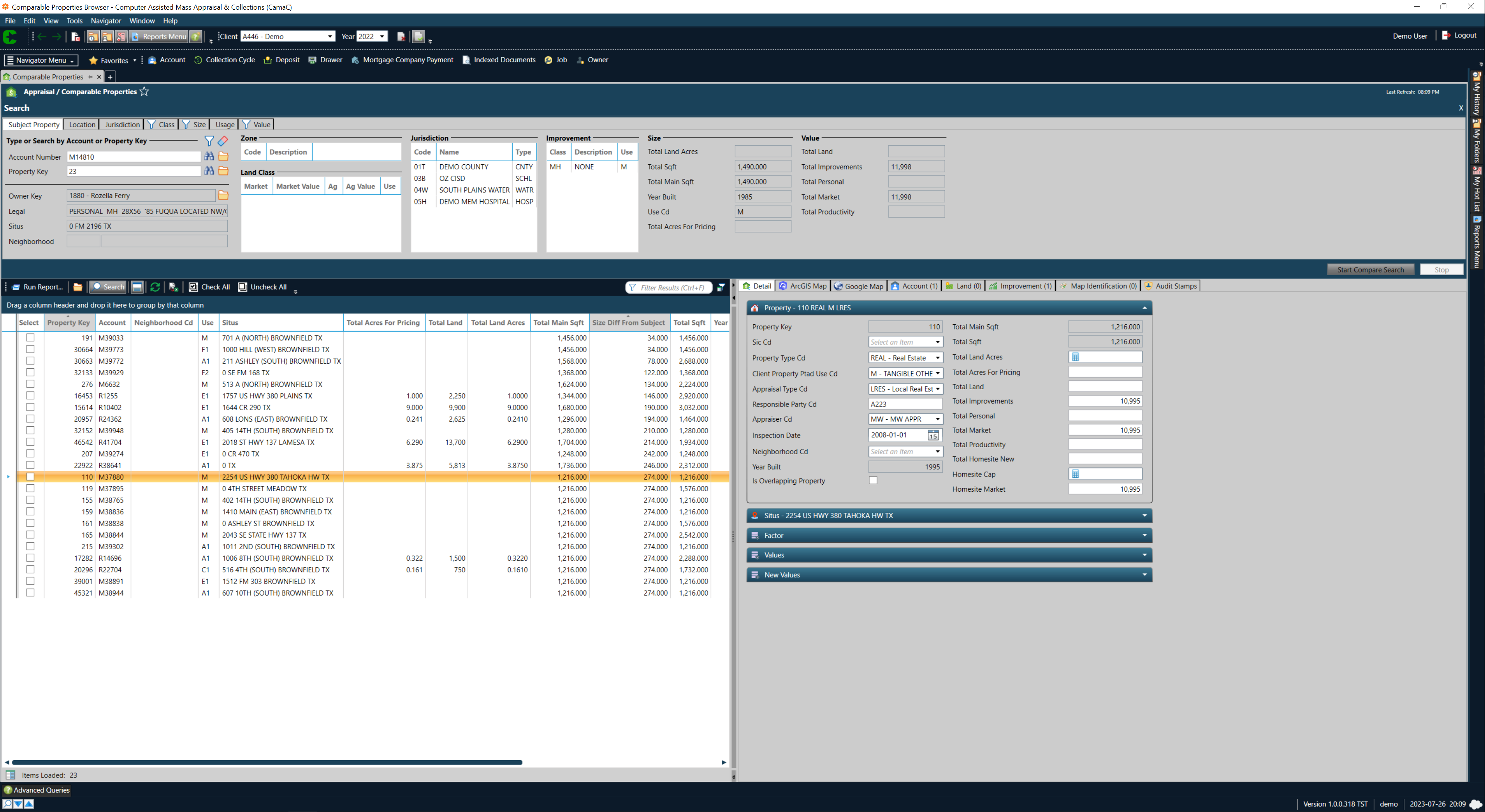Open the Tools menu
The image size is (1485, 812).
click(74, 21)
